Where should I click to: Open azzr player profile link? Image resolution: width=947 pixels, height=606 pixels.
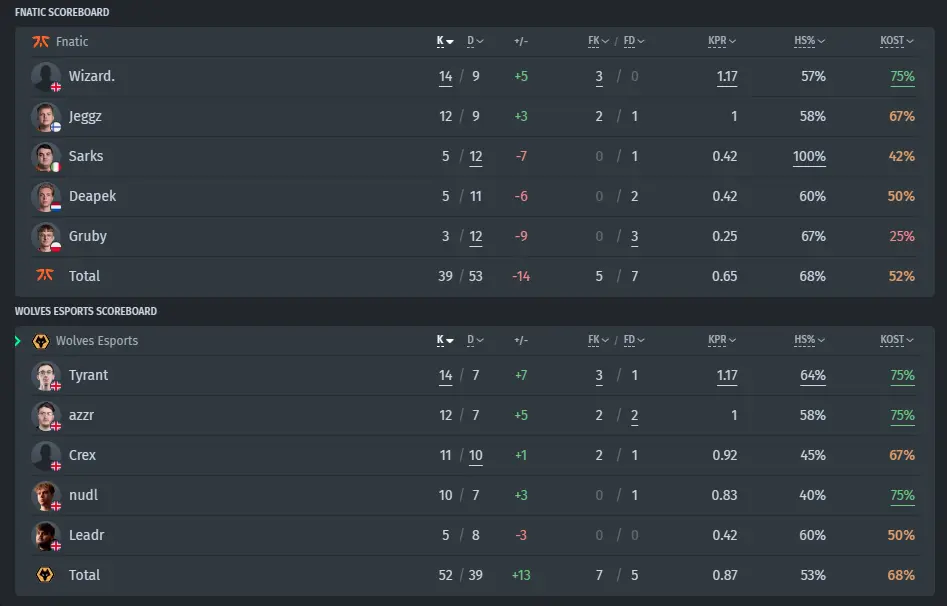coord(82,415)
